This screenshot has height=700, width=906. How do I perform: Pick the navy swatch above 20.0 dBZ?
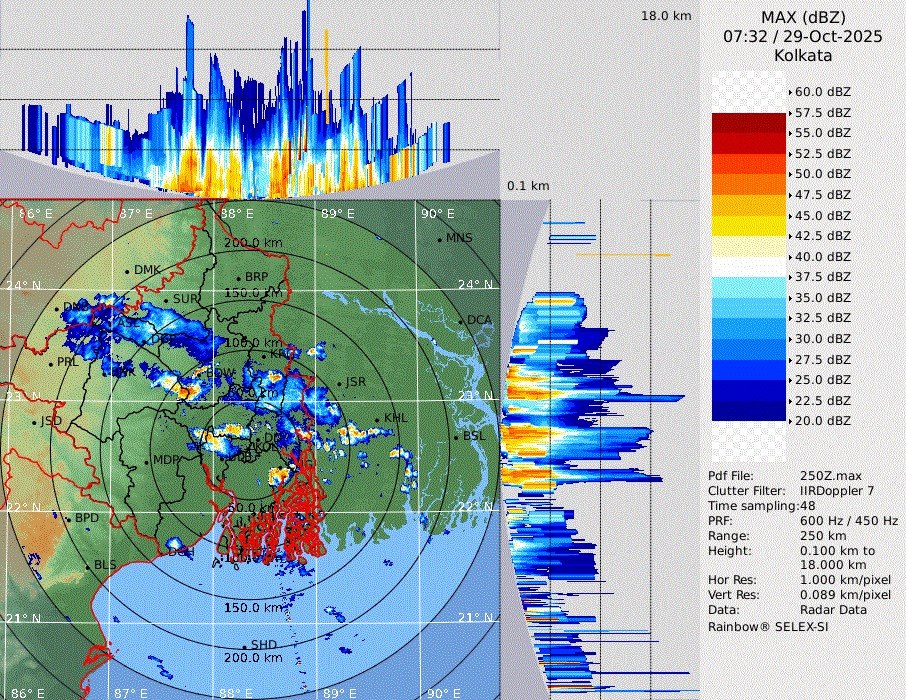pyautogui.click(x=749, y=411)
